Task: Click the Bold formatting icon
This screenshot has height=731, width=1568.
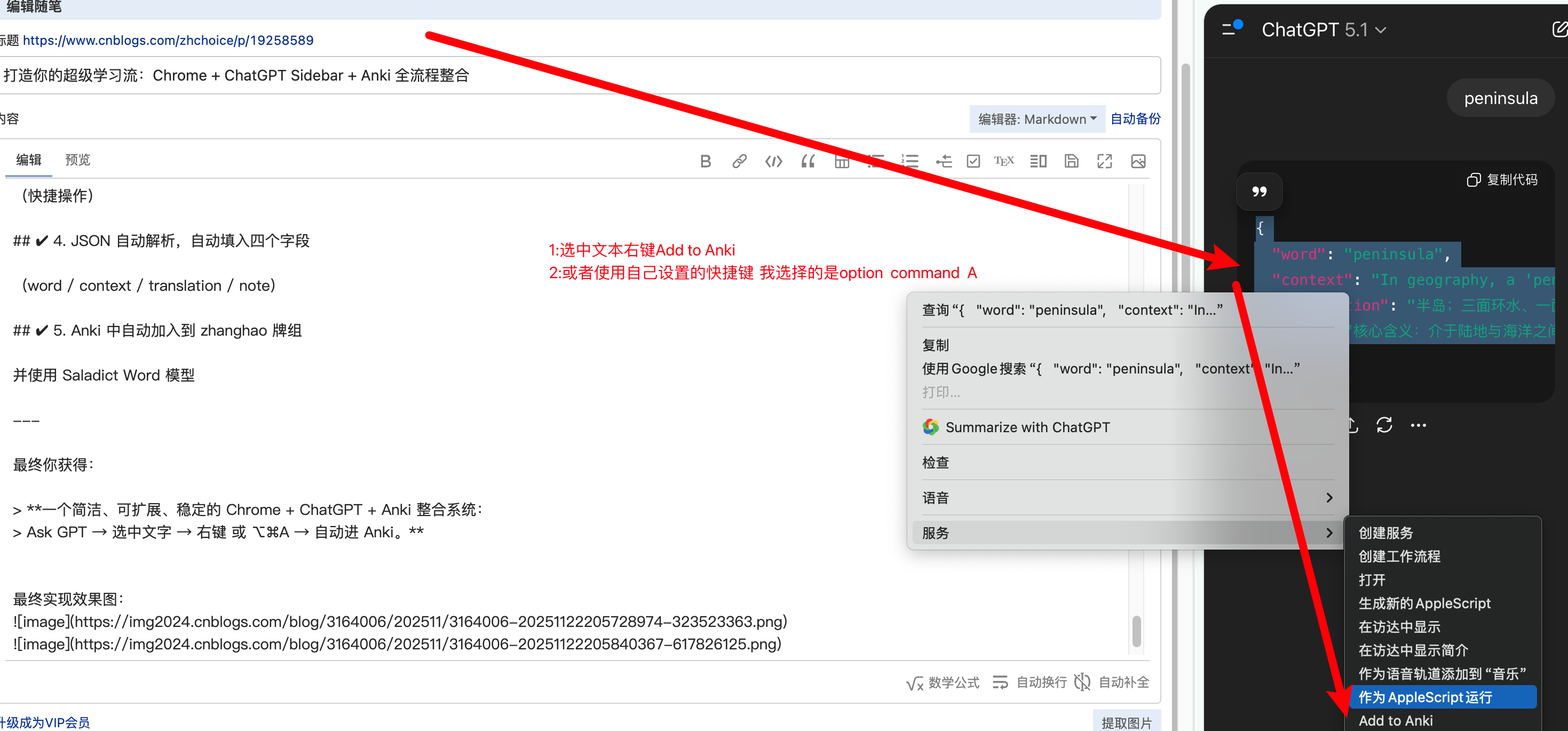Action: point(705,161)
